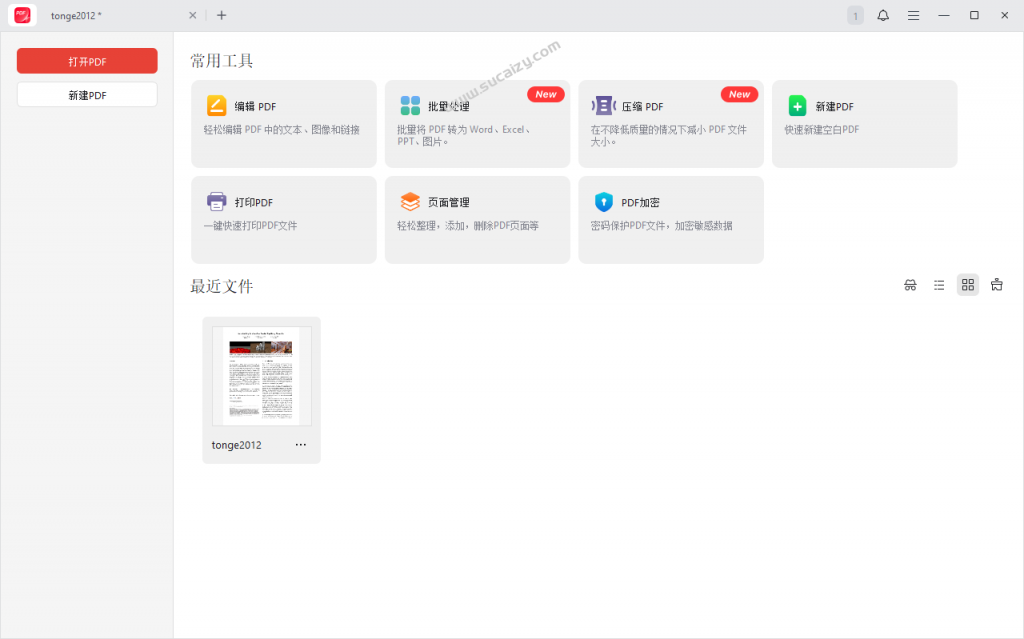Image resolution: width=1024 pixels, height=639 pixels.
Task: Click the tab count indicator button
Action: click(855, 15)
